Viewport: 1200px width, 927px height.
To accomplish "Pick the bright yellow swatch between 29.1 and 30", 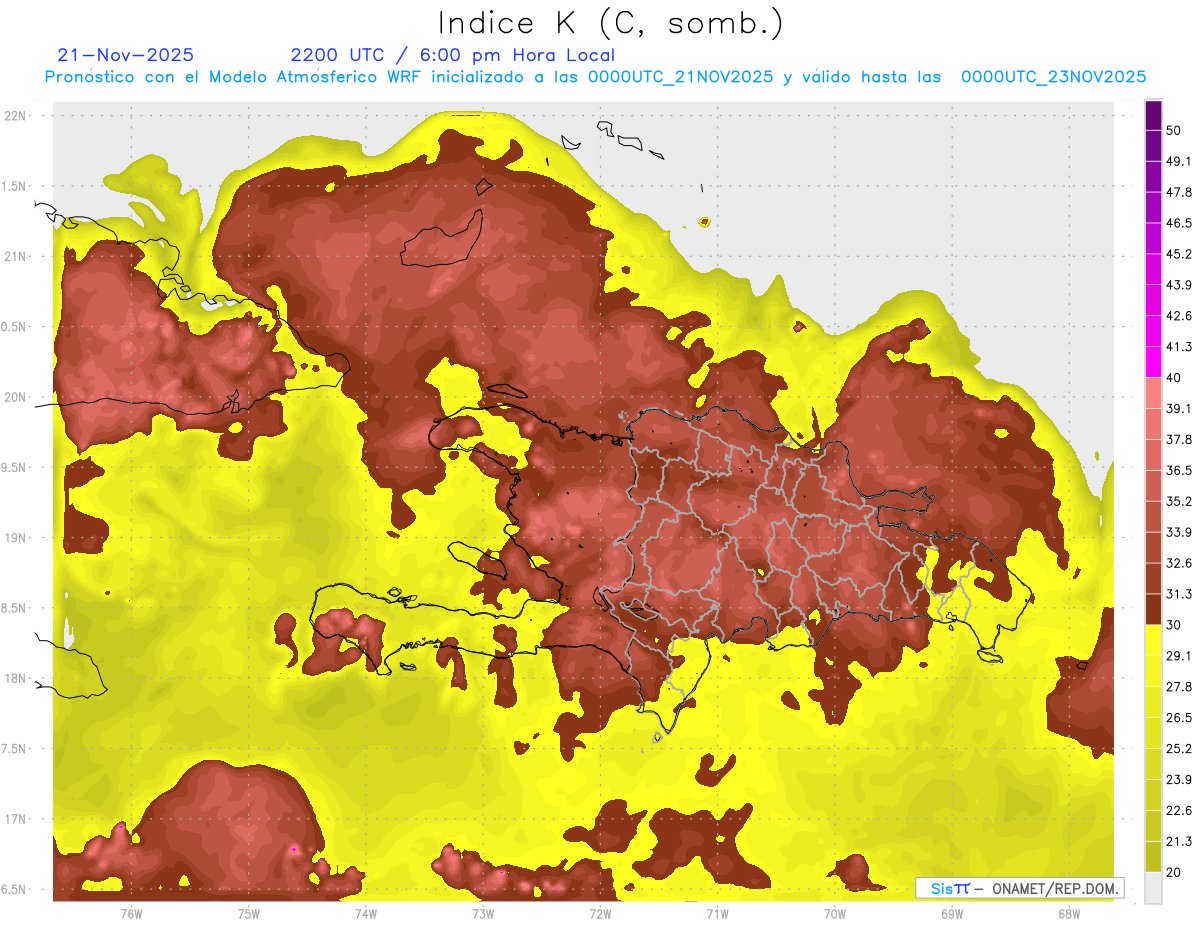I will 1153,640.
